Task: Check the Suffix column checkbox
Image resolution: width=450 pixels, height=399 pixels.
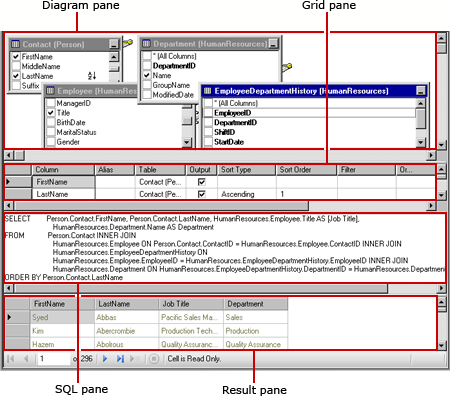Action: (16, 86)
